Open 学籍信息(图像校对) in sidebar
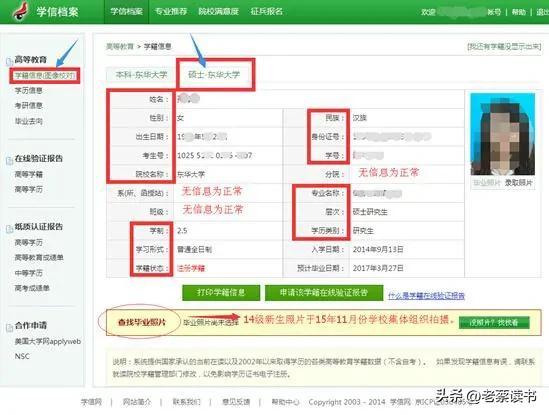This screenshot has height=415, width=549. click(44, 75)
